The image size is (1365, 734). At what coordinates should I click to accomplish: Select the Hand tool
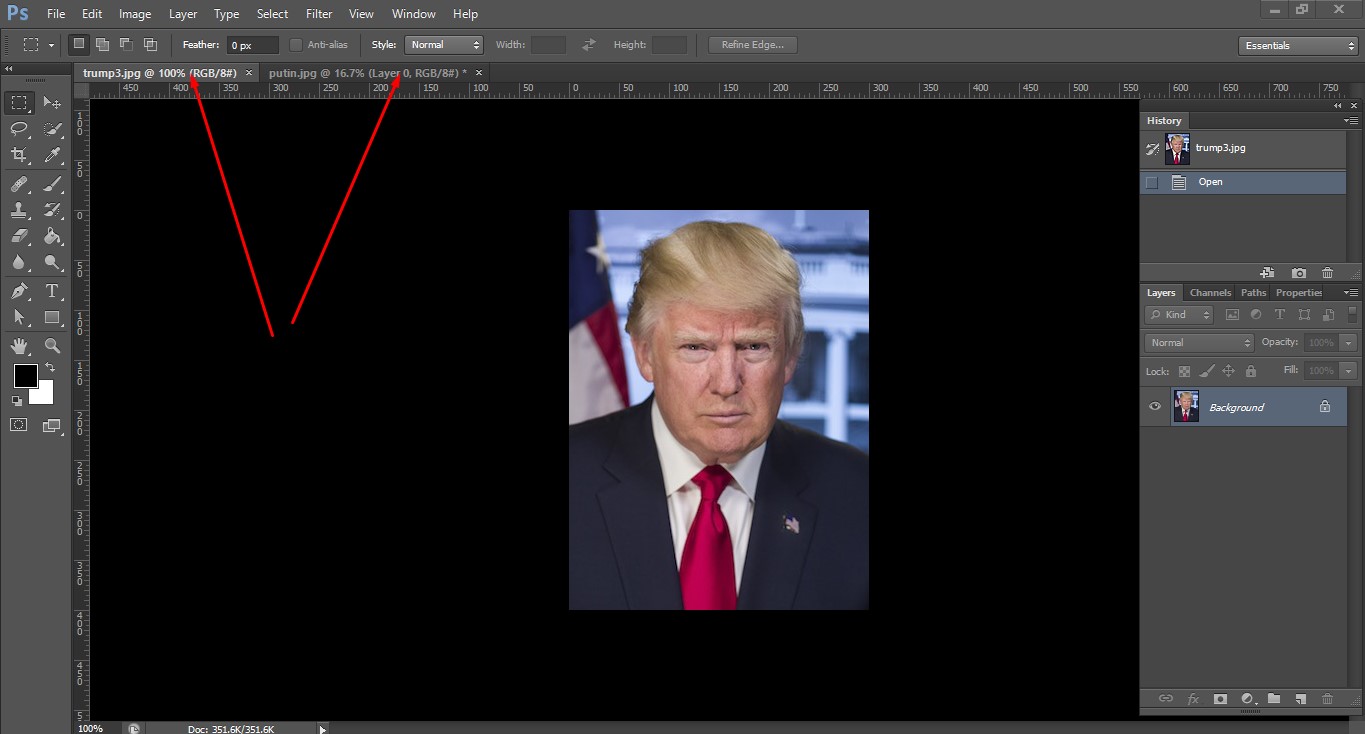[x=20, y=346]
